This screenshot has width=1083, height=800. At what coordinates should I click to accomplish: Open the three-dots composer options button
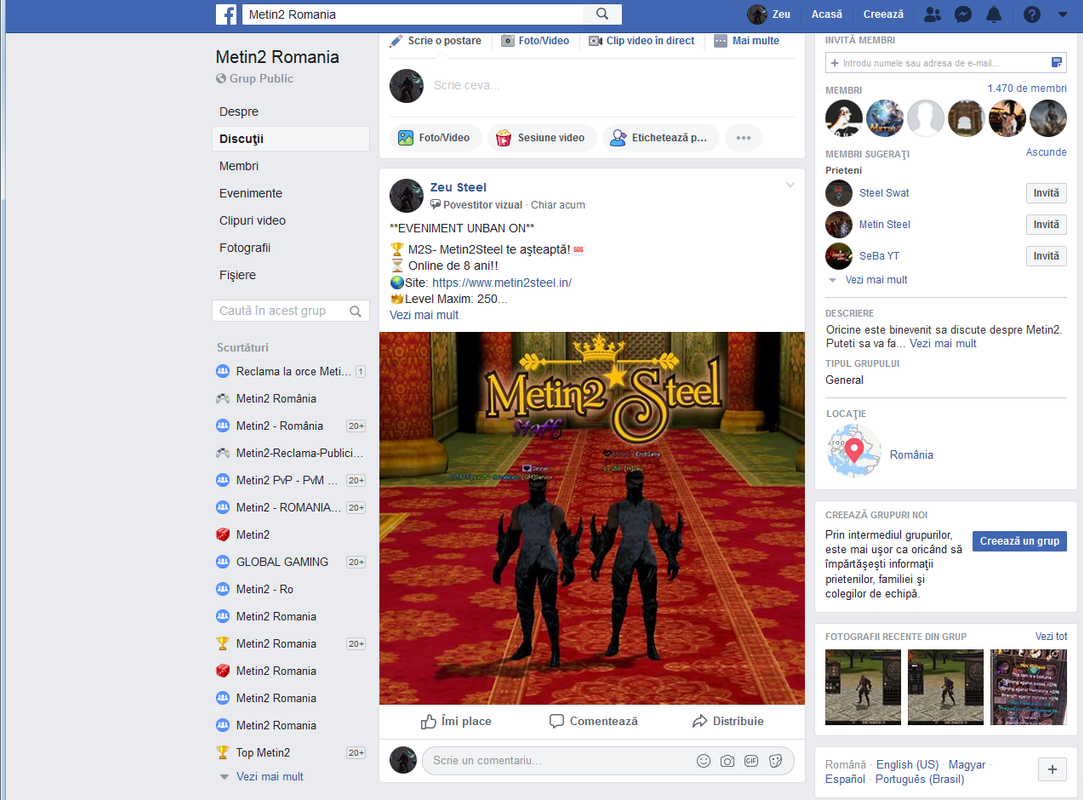[743, 137]
